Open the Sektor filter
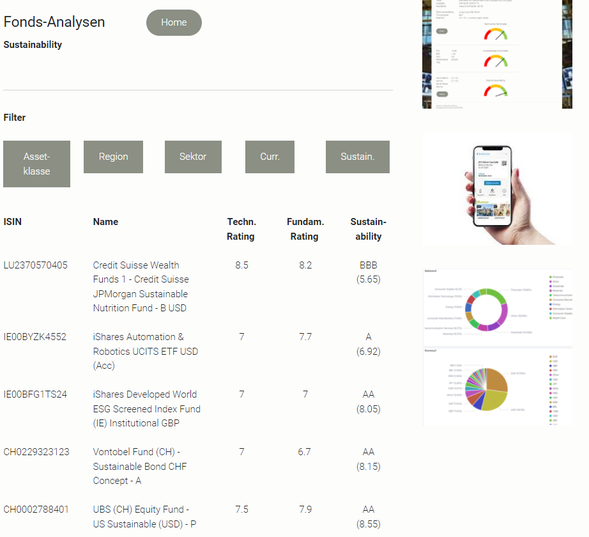This screenshot has height=537, width=589. (x=193, y=157)
